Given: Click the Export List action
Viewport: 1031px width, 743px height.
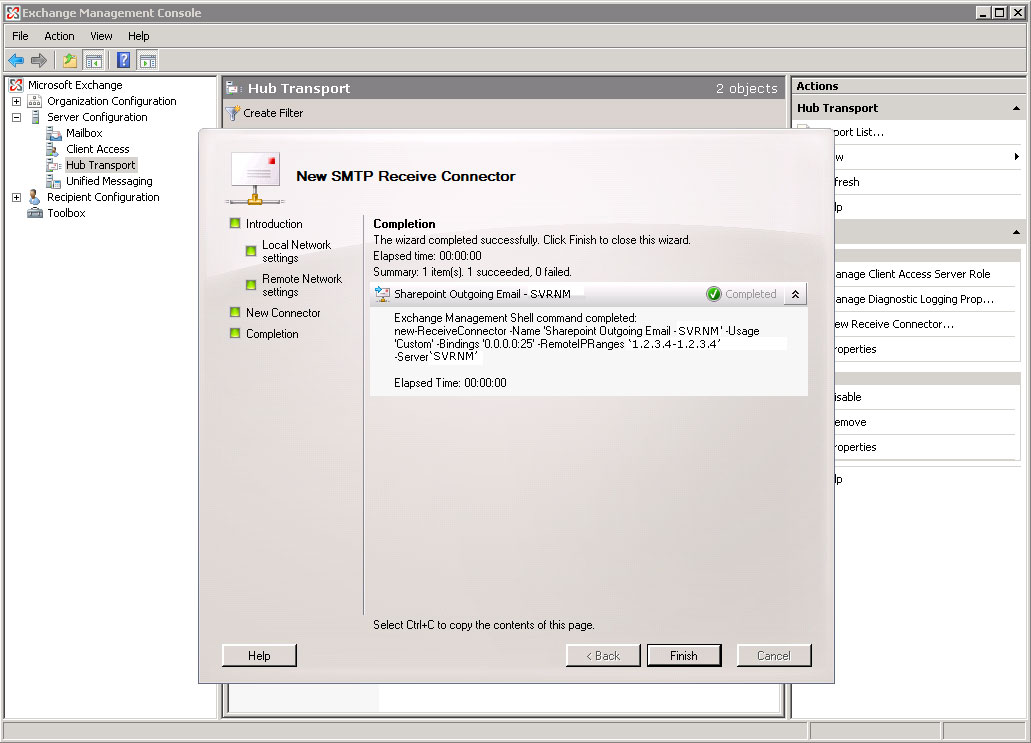Looking at the screenshot, I should [859, 132].
